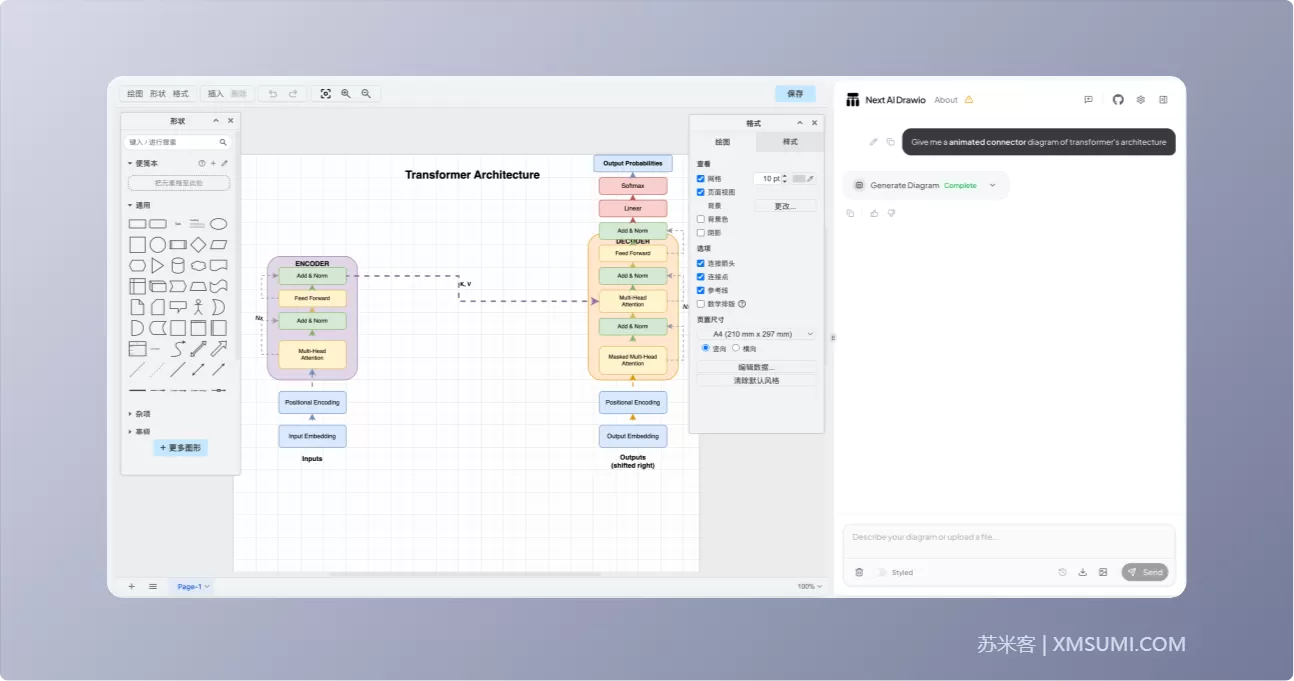
Task: Click the 保存 save button
Action: (x=795, y=93)
